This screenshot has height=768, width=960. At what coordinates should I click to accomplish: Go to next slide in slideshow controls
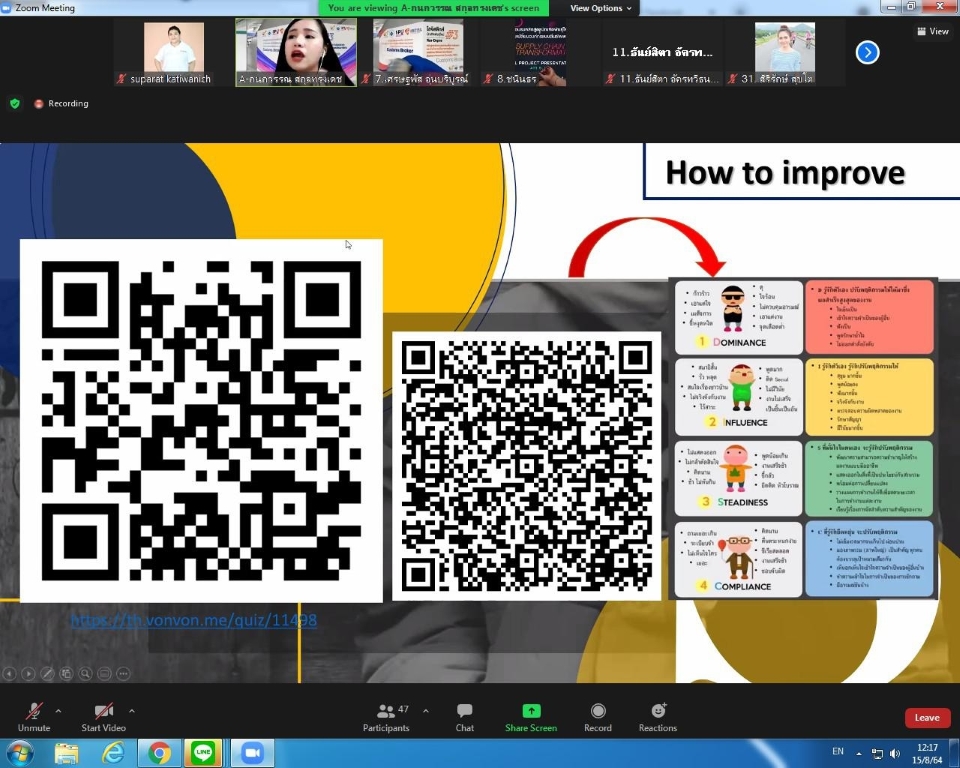point(28,674)
